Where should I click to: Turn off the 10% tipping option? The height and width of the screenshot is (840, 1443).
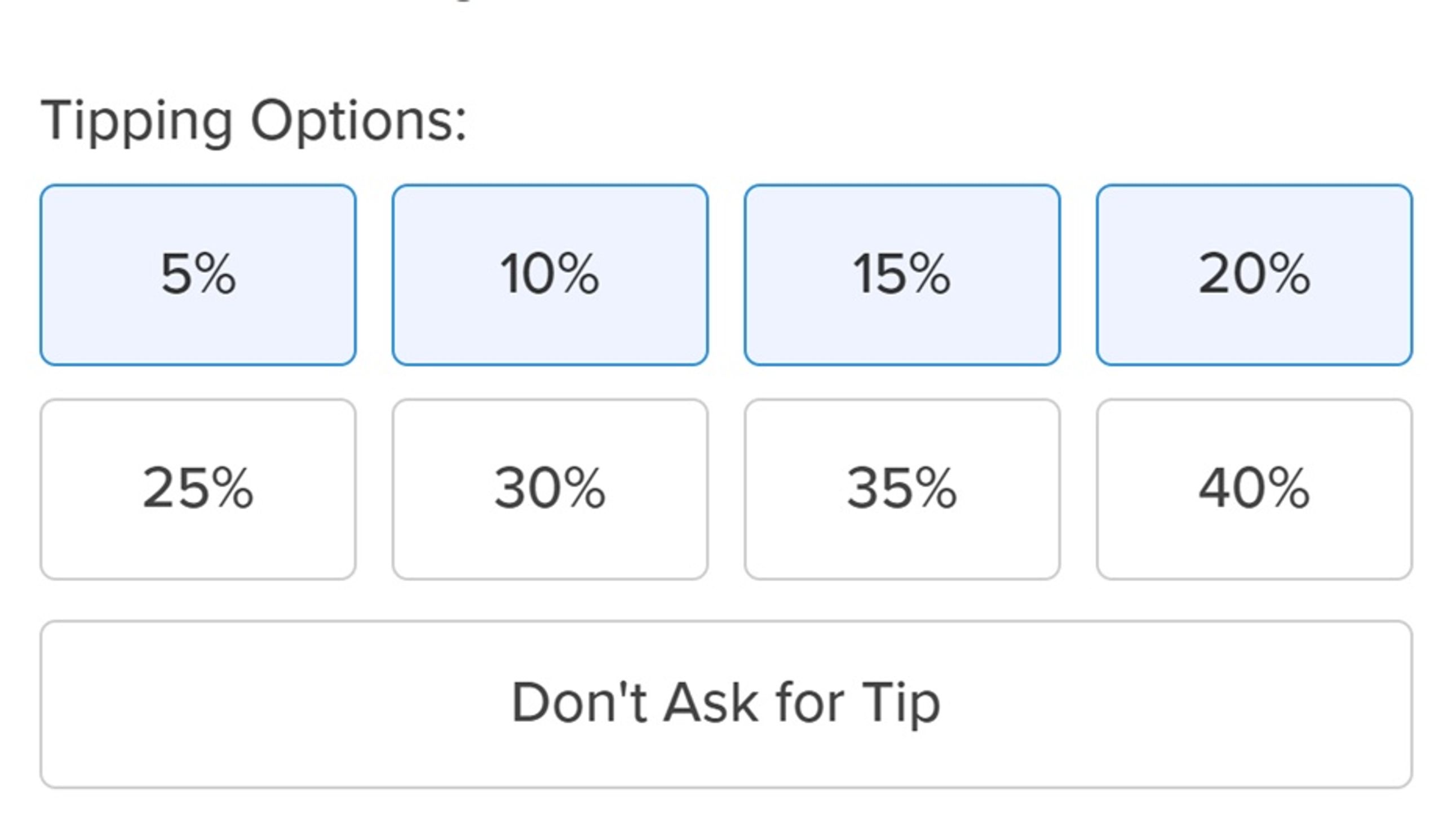[550, 275]
